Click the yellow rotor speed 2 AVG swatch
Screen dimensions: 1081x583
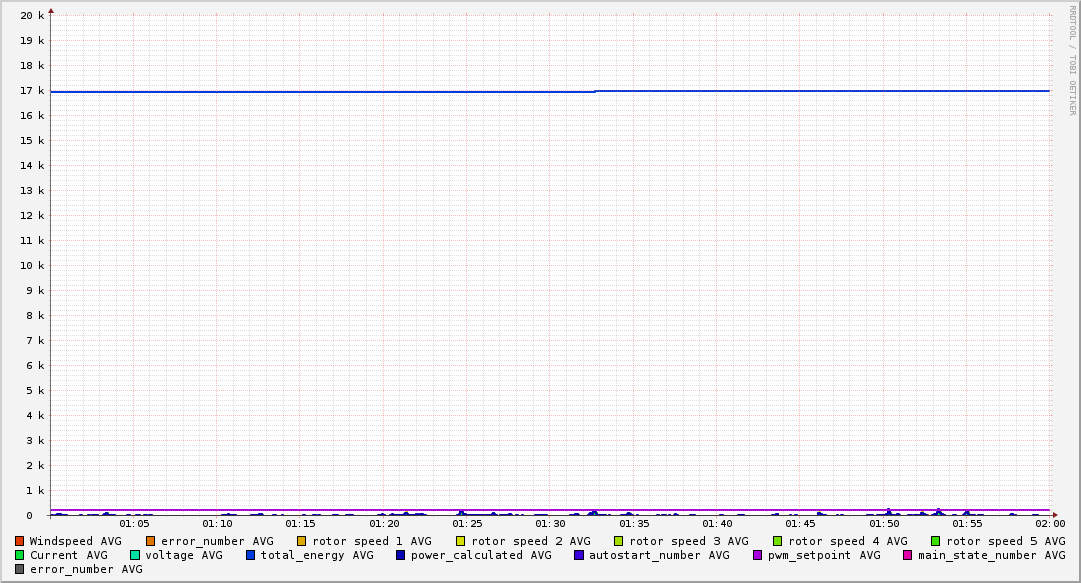click(x=461, y=542)
